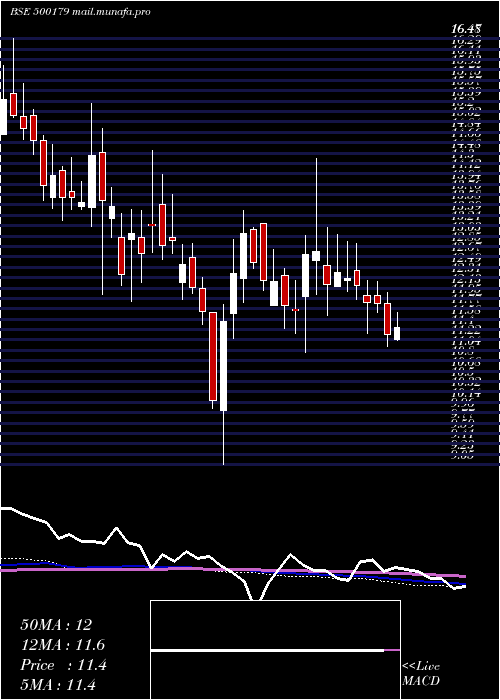
Task: Click the 'BSE 500179 mail.munafa.pro' title text
Action: click(80, 12)
